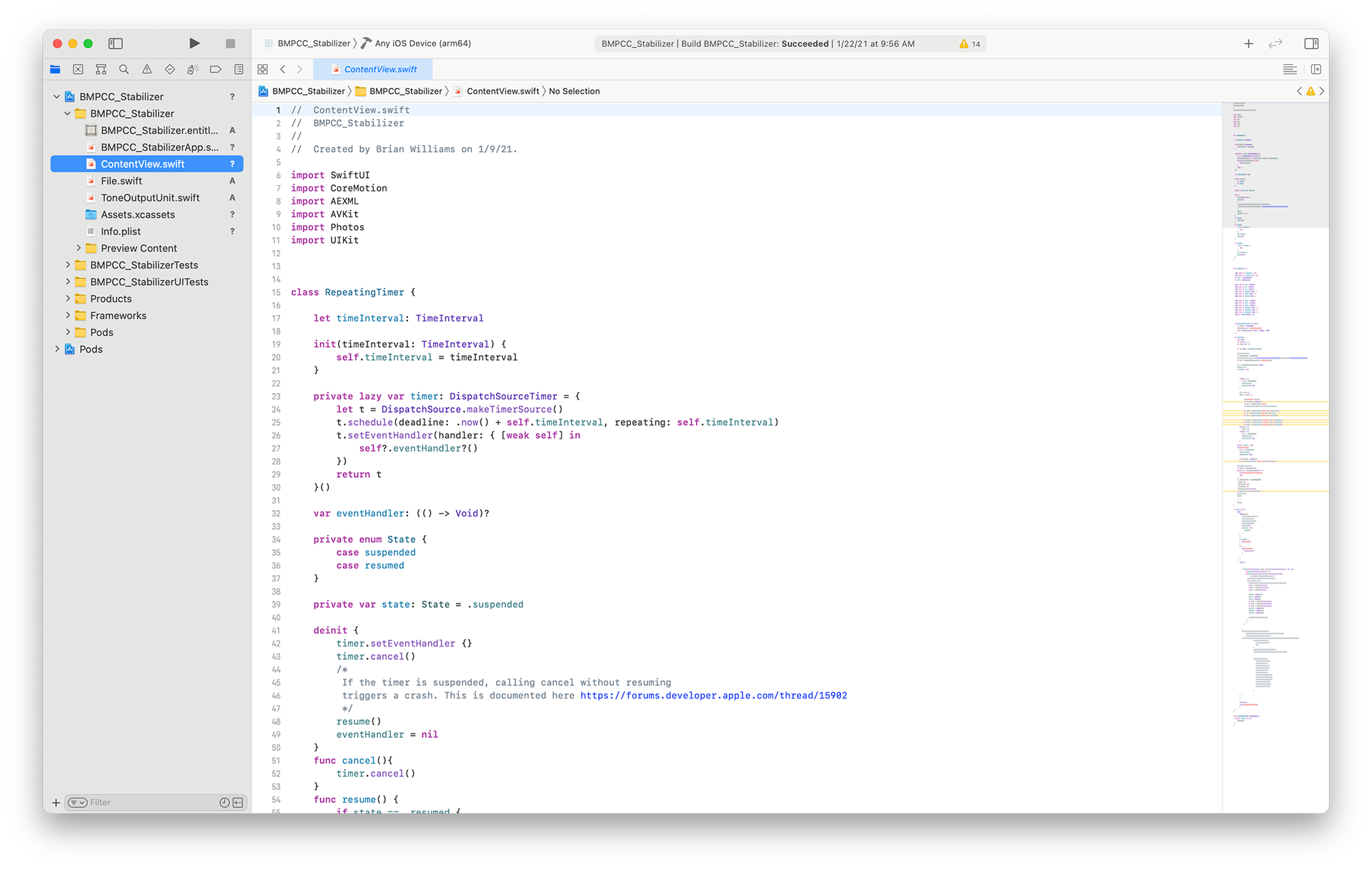Click the Stop button in toolbar

230,44
